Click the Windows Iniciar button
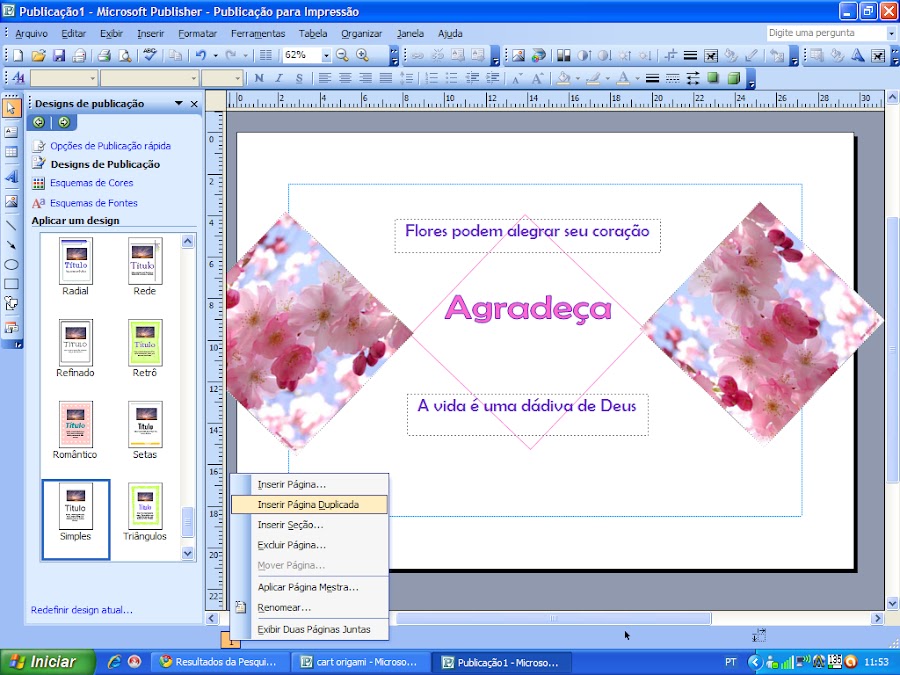 coord(48,662)
